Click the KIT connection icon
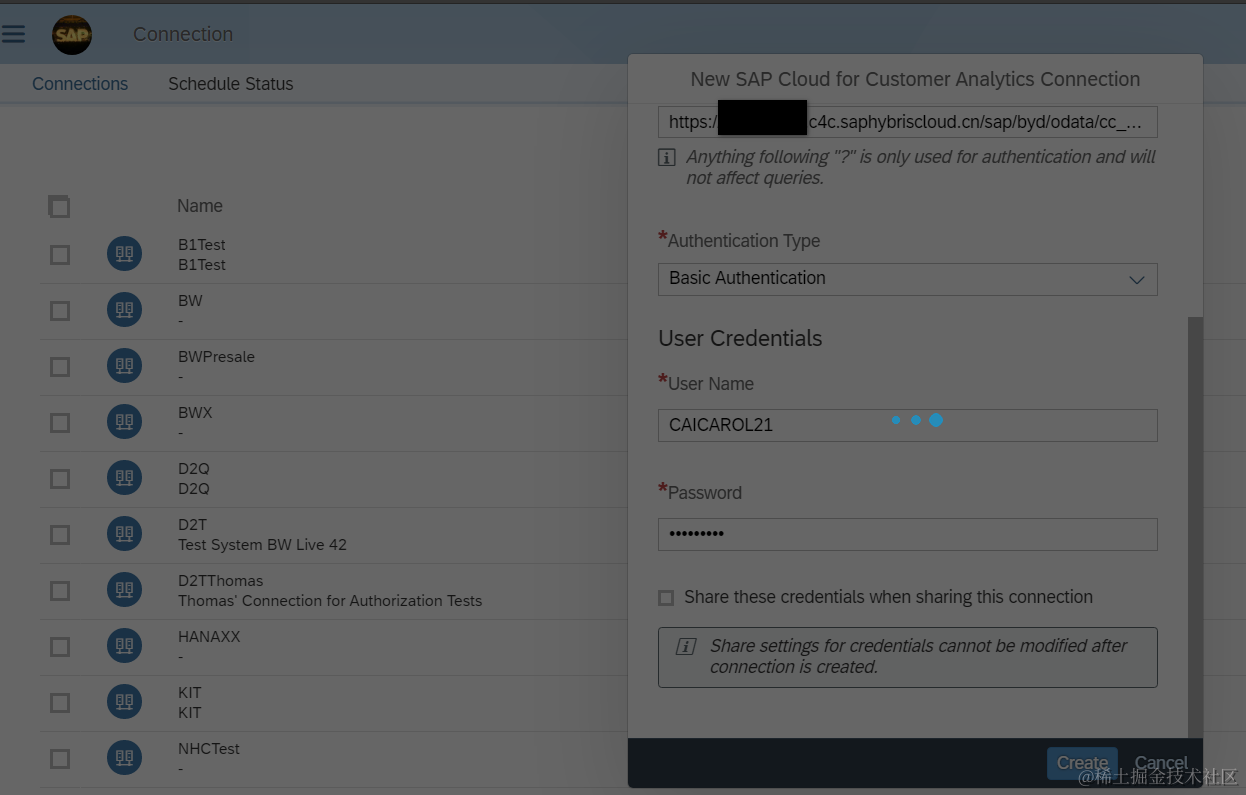1246x795 pixels. [125, 703]
